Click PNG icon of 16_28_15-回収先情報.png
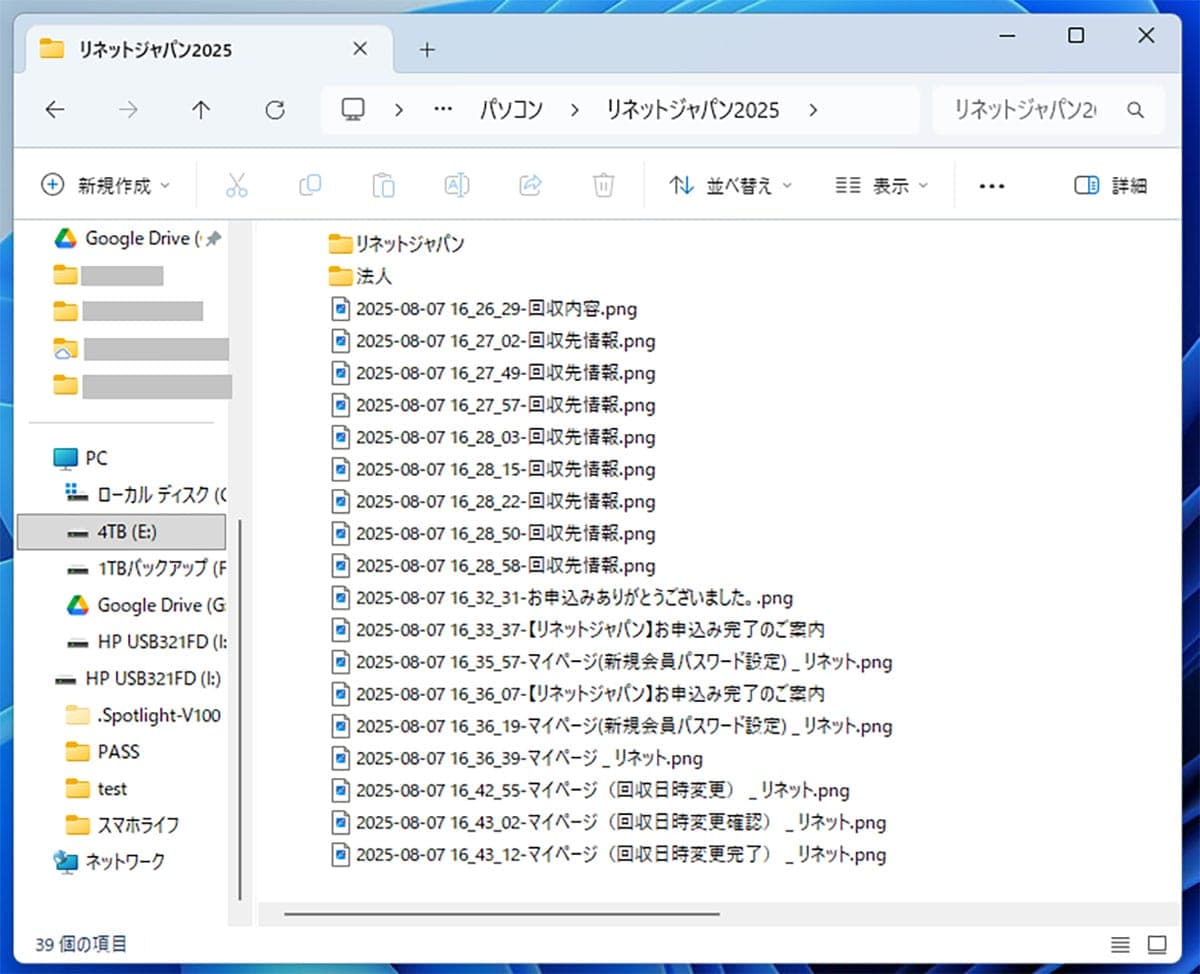 [x=341, y=469]
